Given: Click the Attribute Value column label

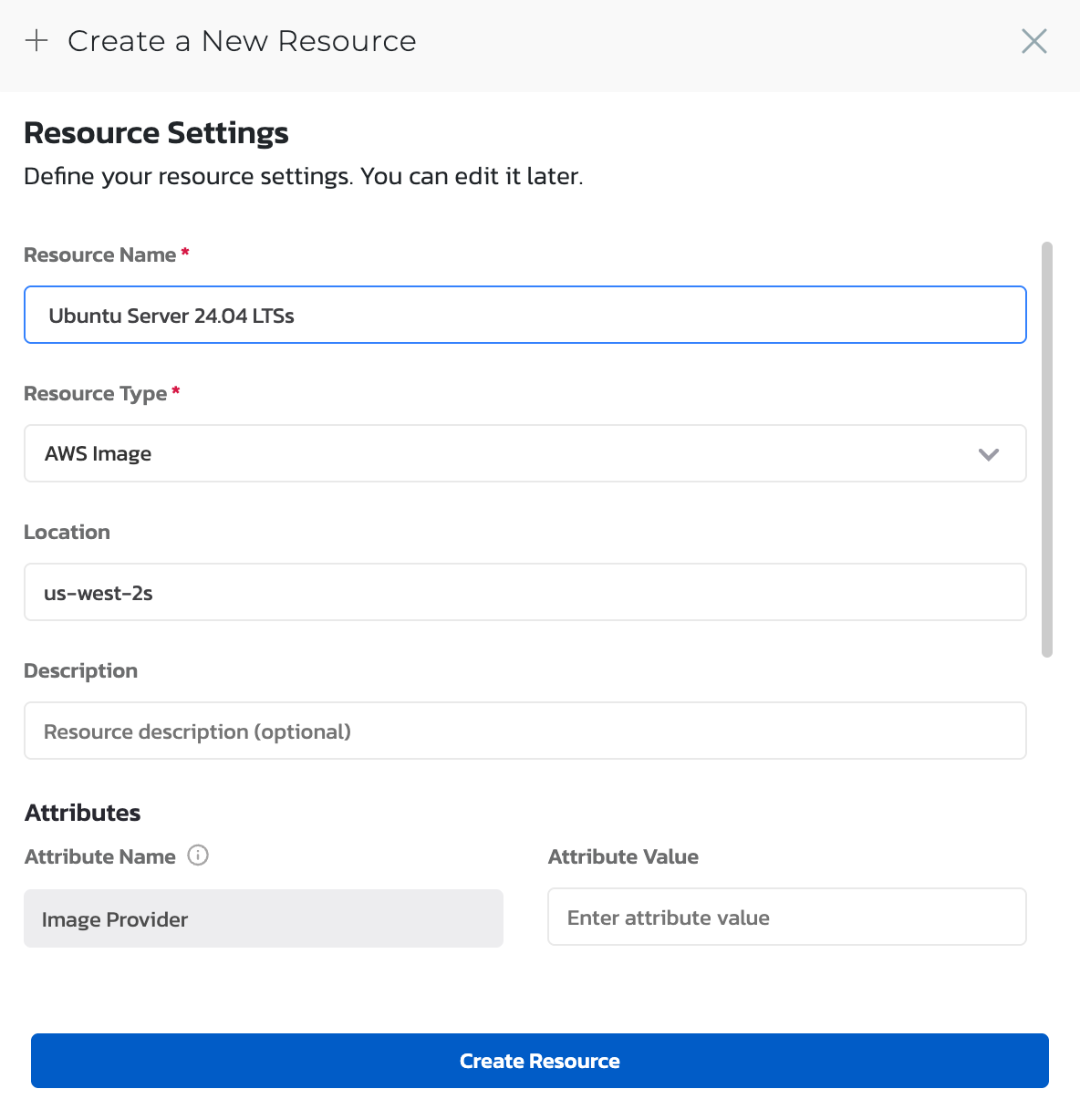Looking at the screenshot, I should (x=623, y=857).
